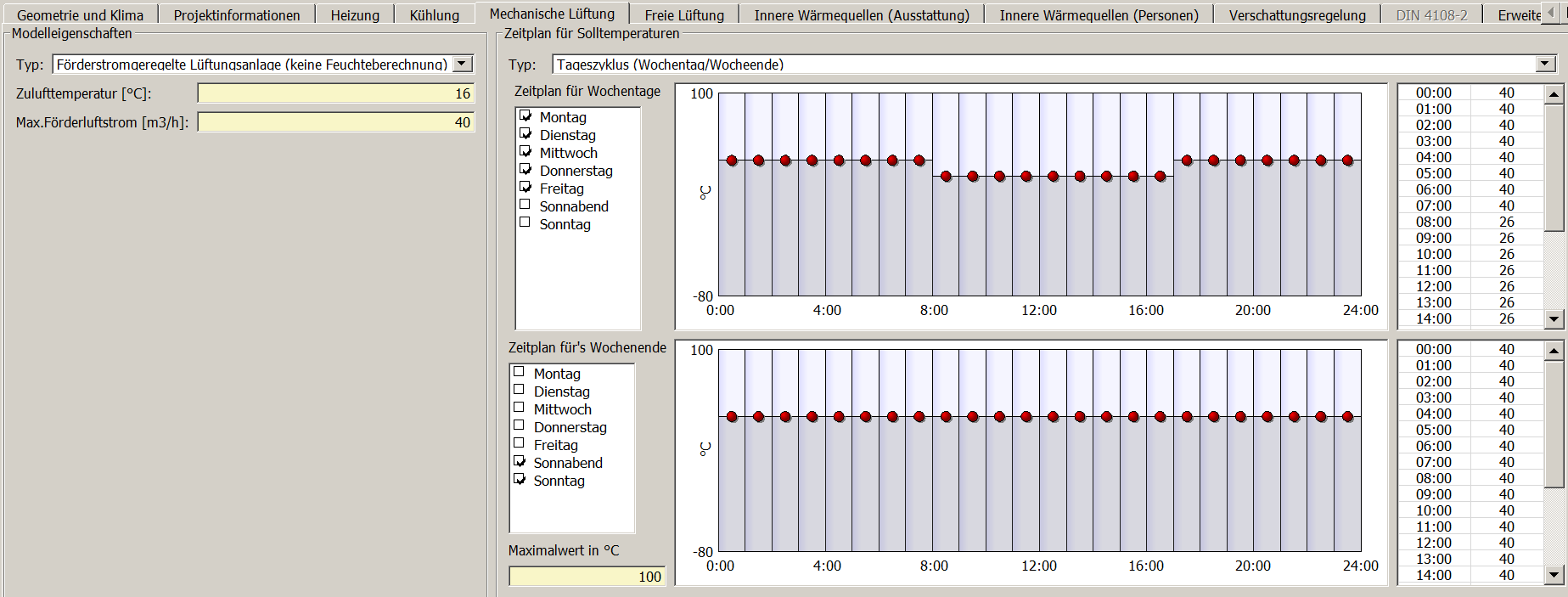Screen dimensions: 1568x597
Task: Select the DIN 4108-2 tab
Action: point(1431,14)
